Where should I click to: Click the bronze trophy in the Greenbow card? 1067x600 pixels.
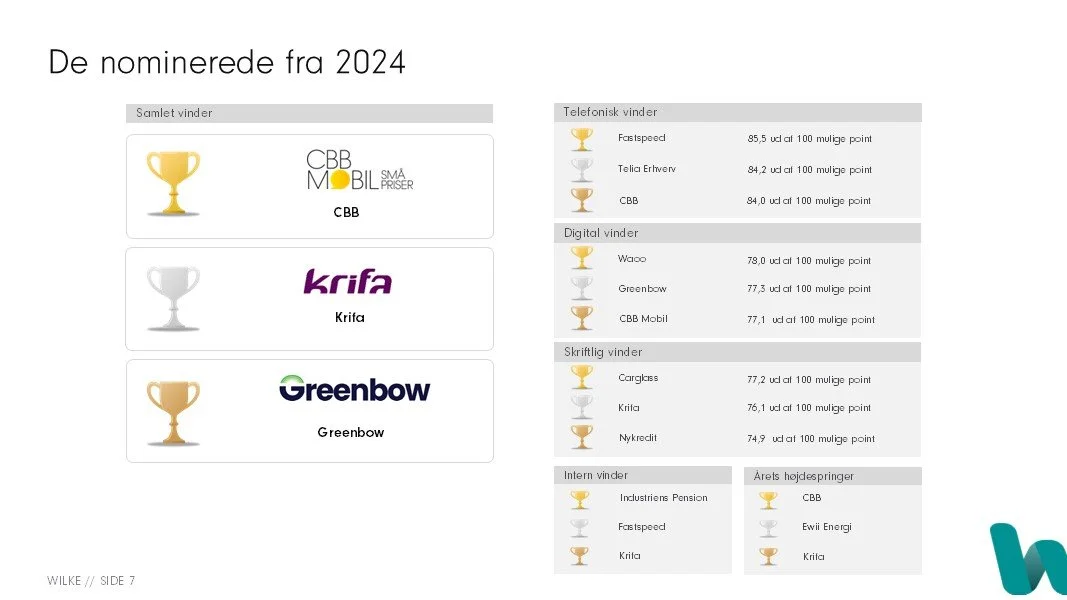[174, 414]
